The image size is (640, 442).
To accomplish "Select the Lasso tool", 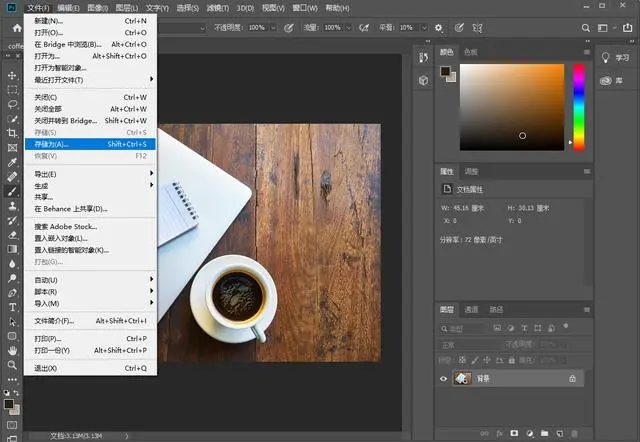I will (x=12, y=104).
